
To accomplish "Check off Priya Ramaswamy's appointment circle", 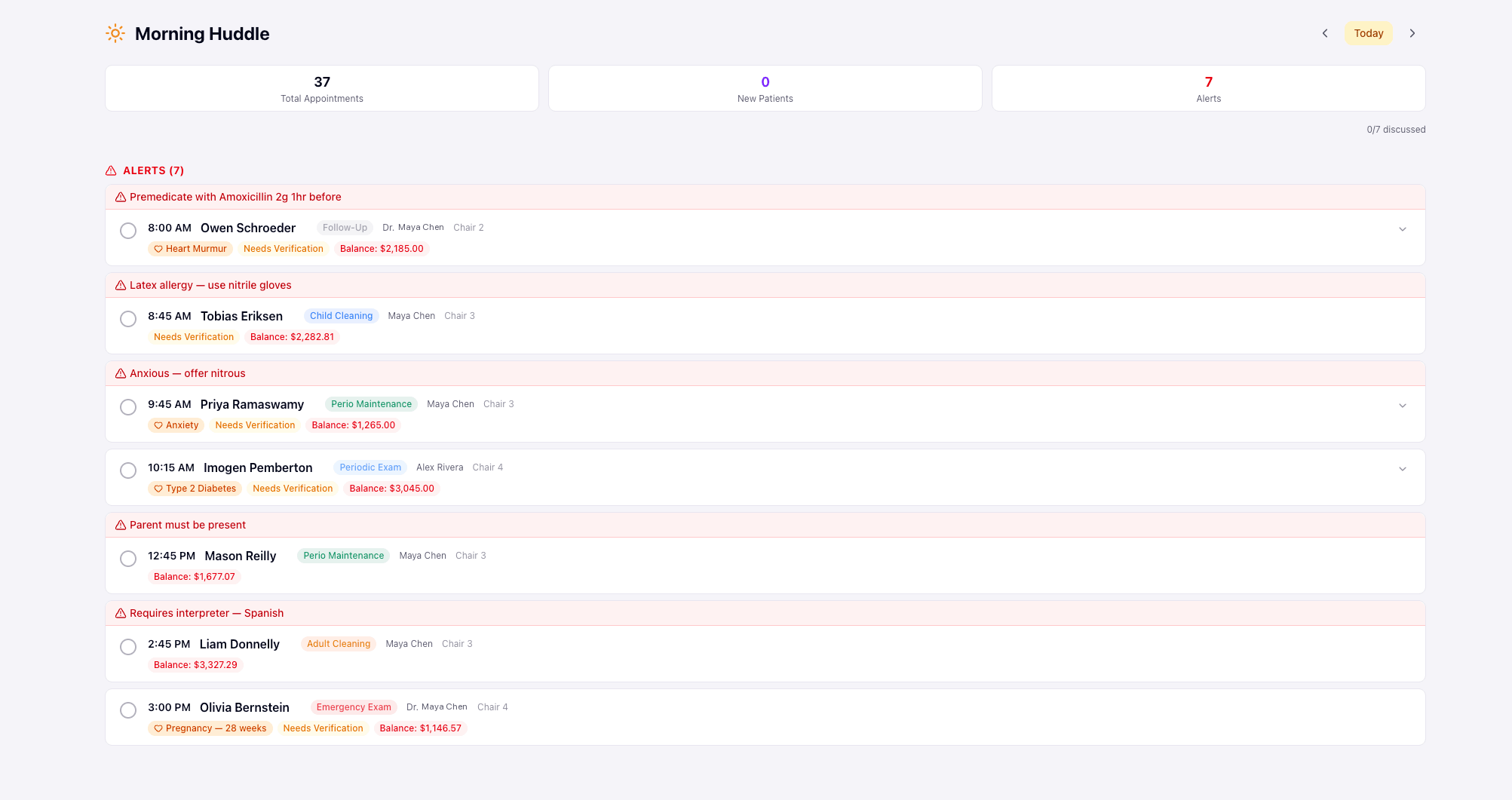I will tap(128, 407).
